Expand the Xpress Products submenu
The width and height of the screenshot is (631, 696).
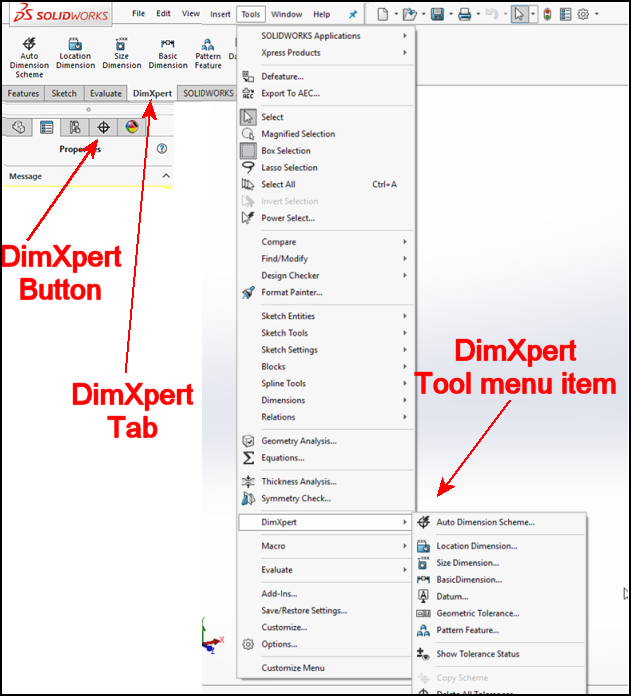coord(326,52)
